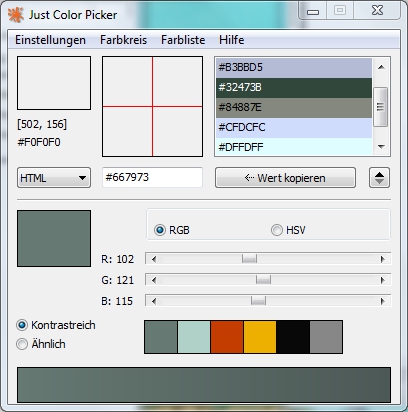Click the R slider right arrow
Viewport: 408px width, 412px height.
(x=383, y=259)
